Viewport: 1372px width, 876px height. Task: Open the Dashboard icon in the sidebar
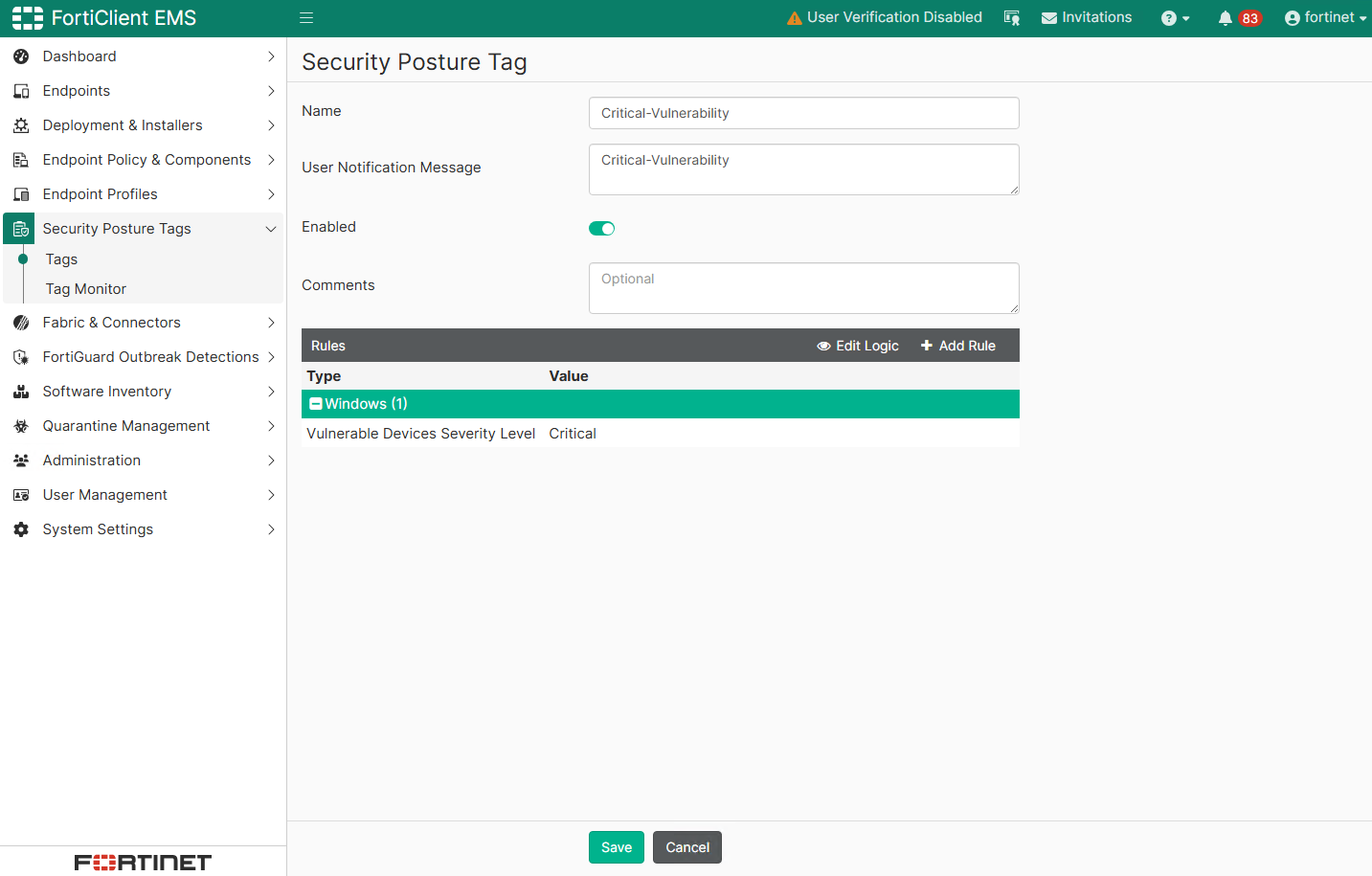click(x=21, y=56)
